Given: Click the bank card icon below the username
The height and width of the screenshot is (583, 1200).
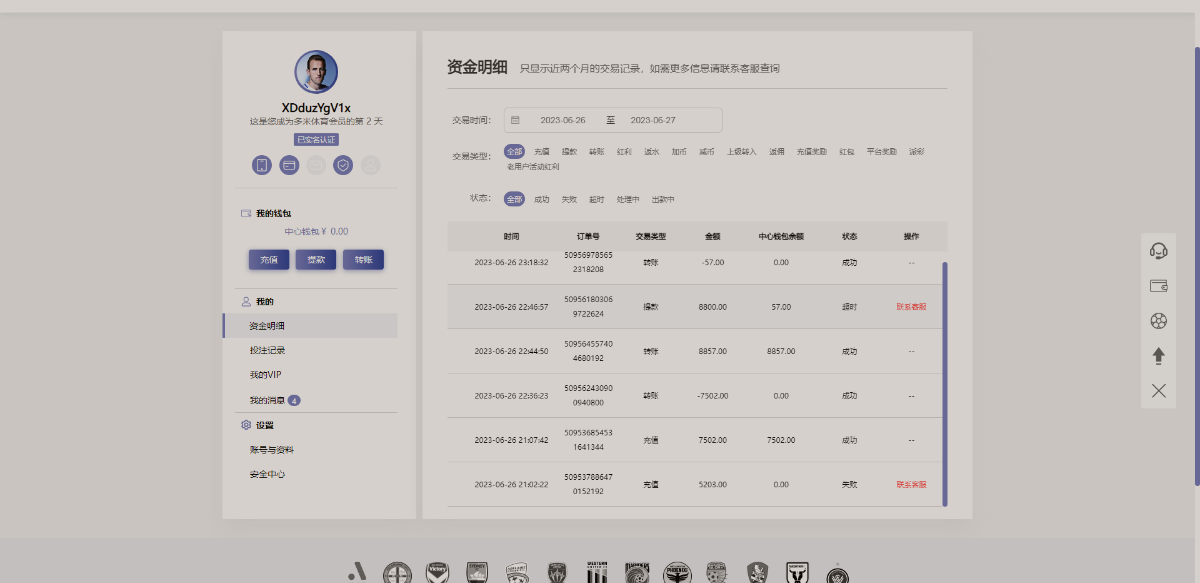Looking at the screenshot, I should point(288,165).
